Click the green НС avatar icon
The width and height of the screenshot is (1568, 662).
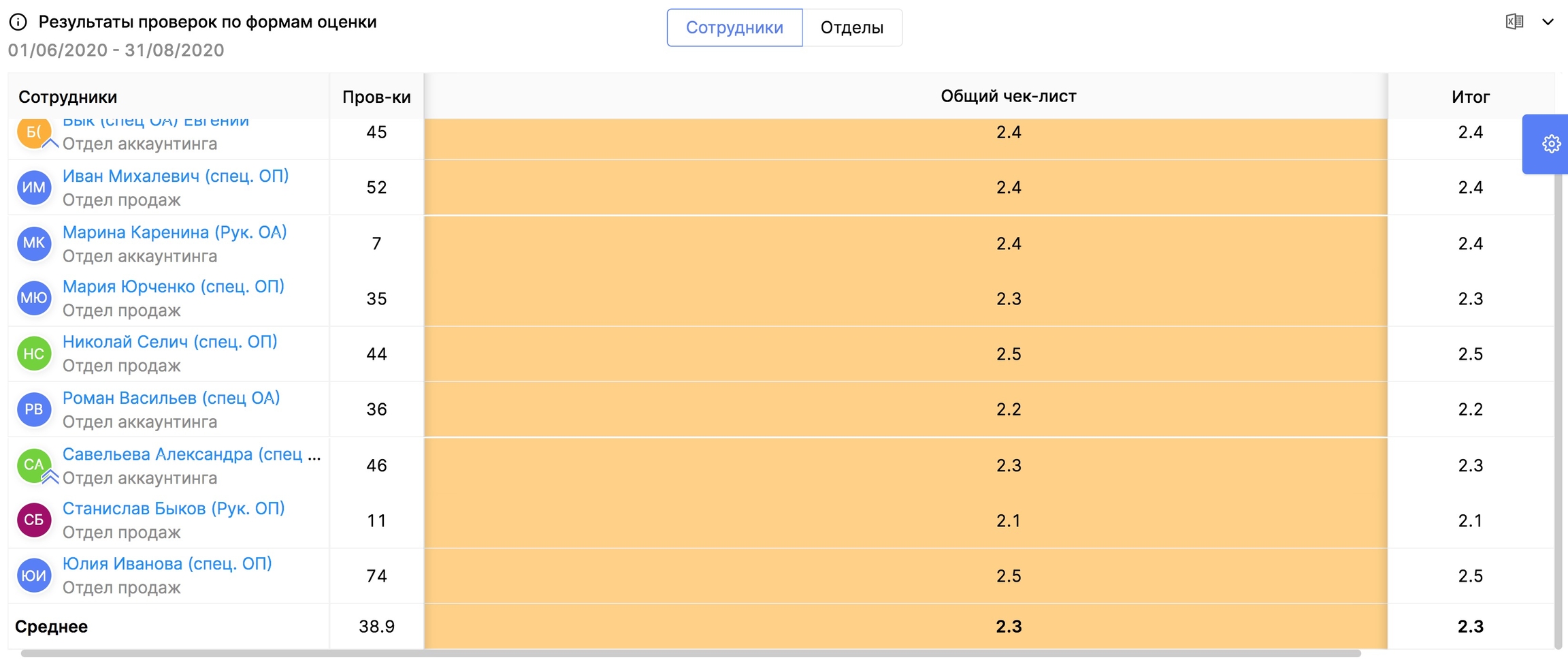34,354
